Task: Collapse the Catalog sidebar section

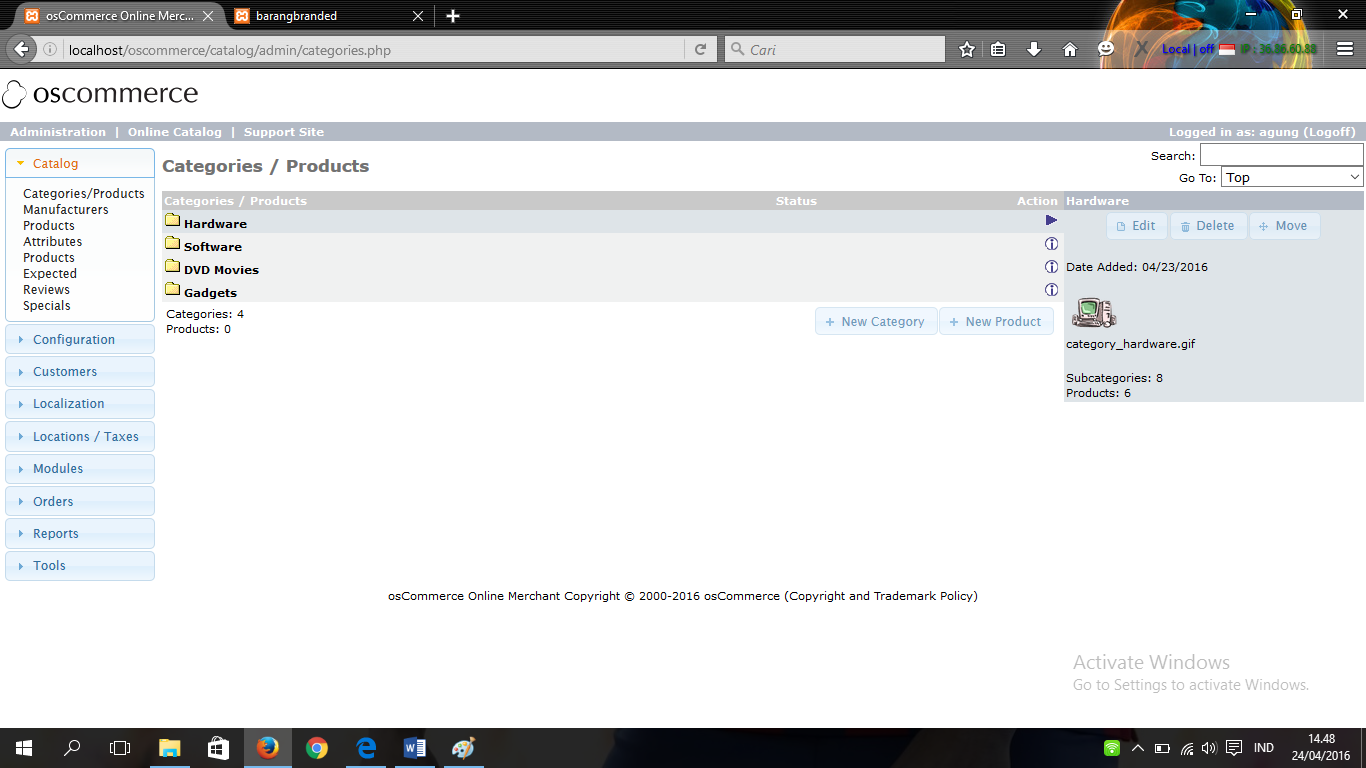Action: [x=80, y=164]
